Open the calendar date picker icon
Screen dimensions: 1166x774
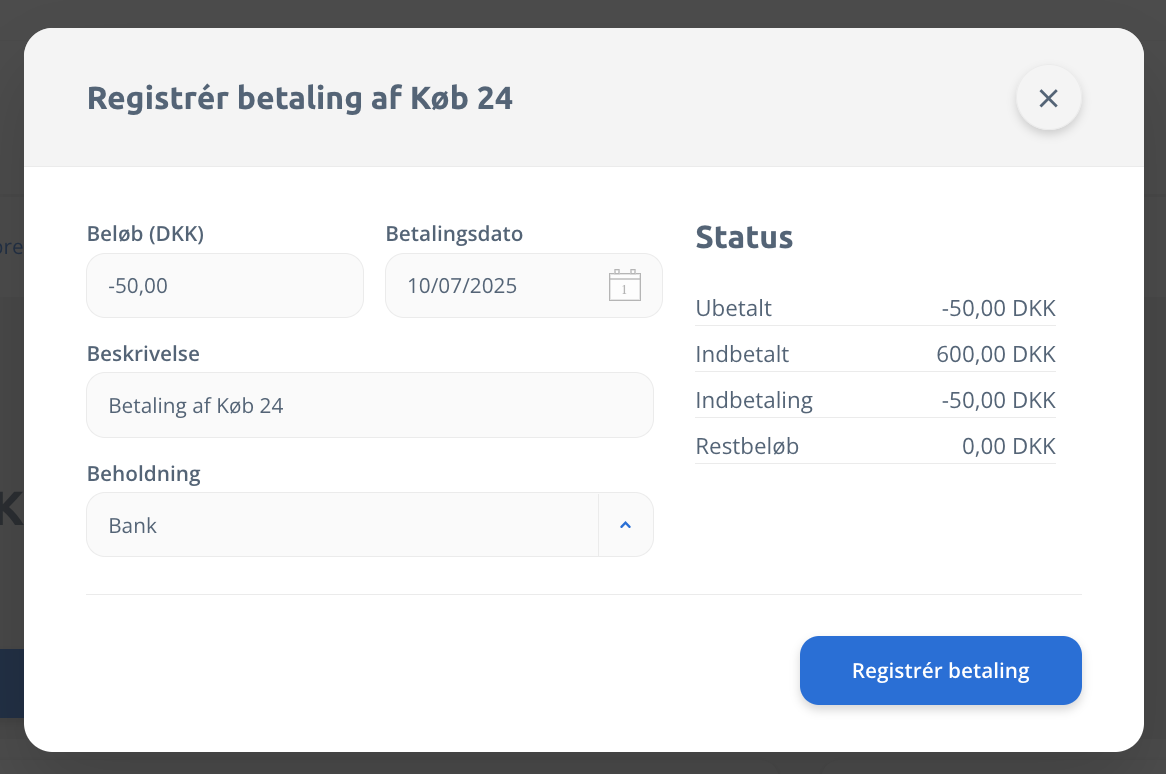tap(625, 286)
